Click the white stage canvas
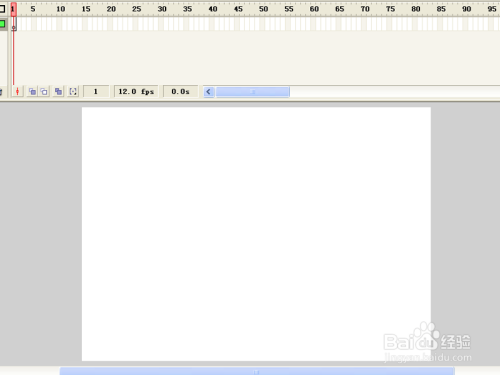500x375 pixels. 256,234
